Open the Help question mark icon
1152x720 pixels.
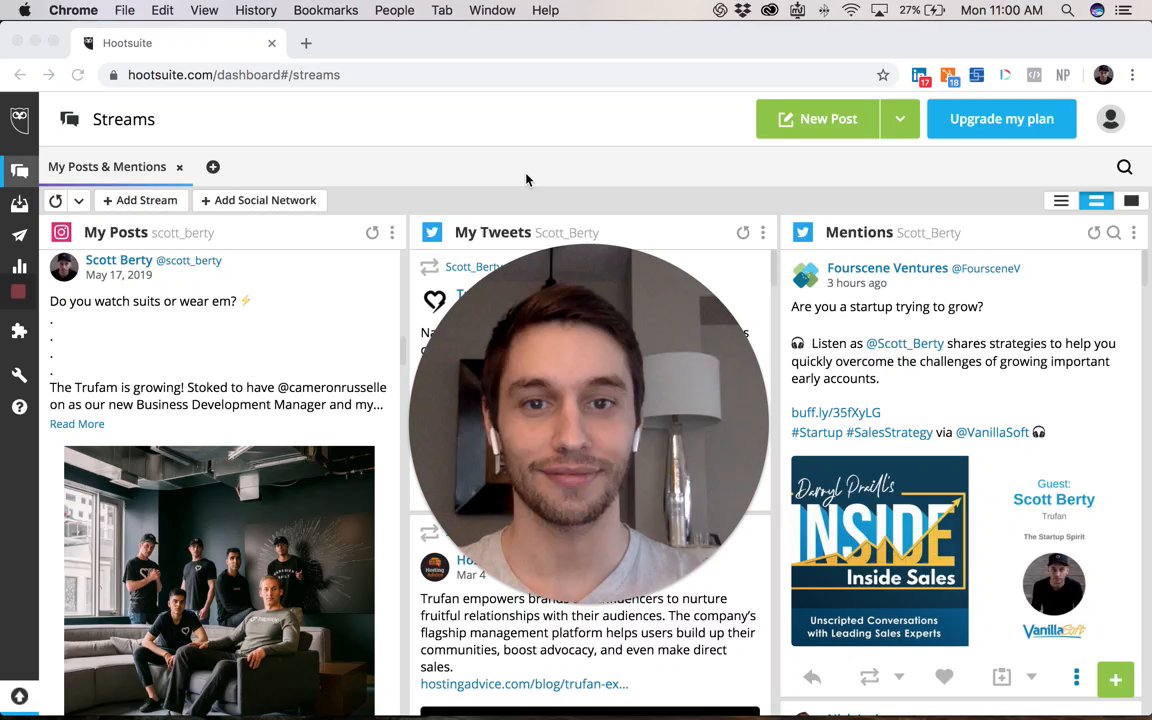point(20,407)
